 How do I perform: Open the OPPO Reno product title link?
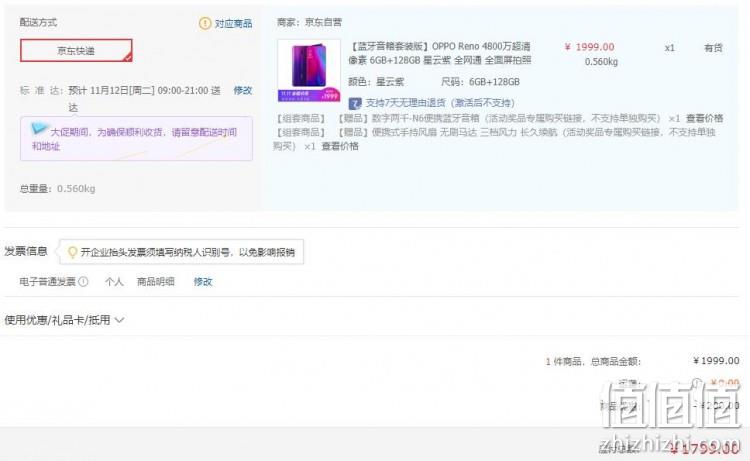point(440,53)
